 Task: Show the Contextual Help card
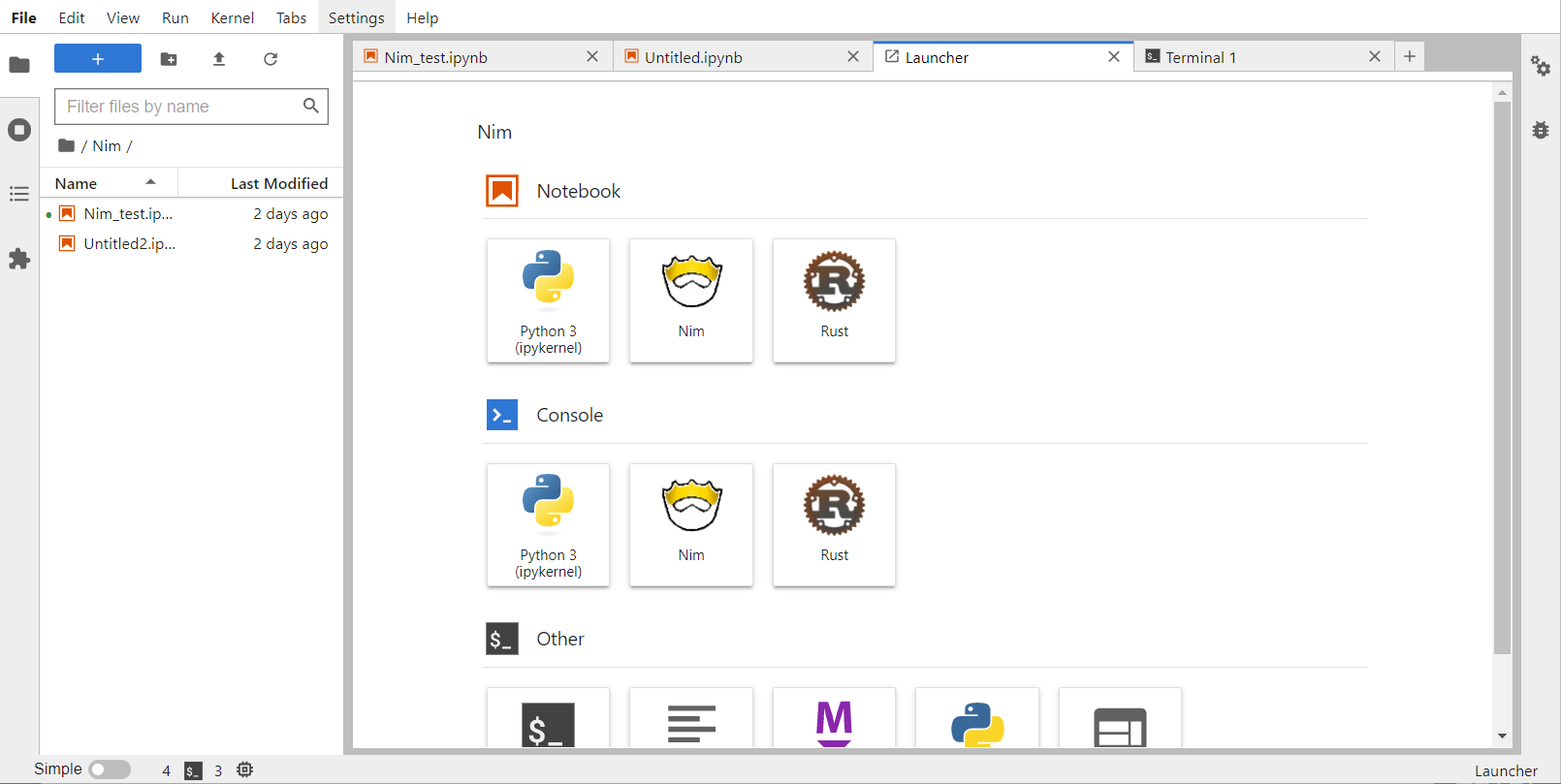pos(1120,718)
